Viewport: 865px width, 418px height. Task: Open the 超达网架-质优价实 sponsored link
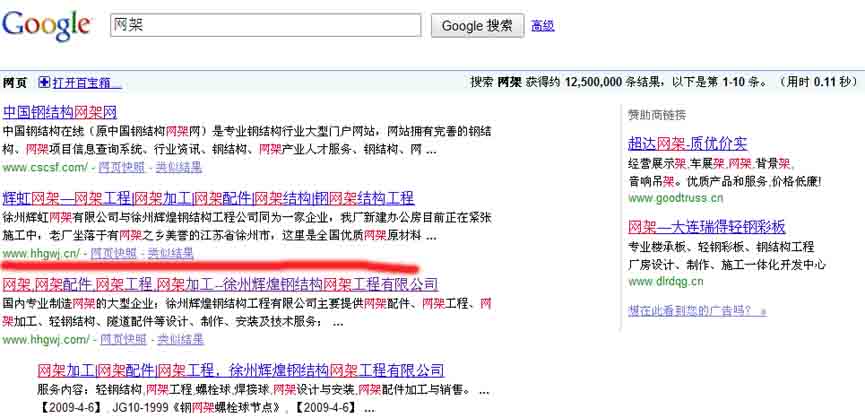click(687, 143)
